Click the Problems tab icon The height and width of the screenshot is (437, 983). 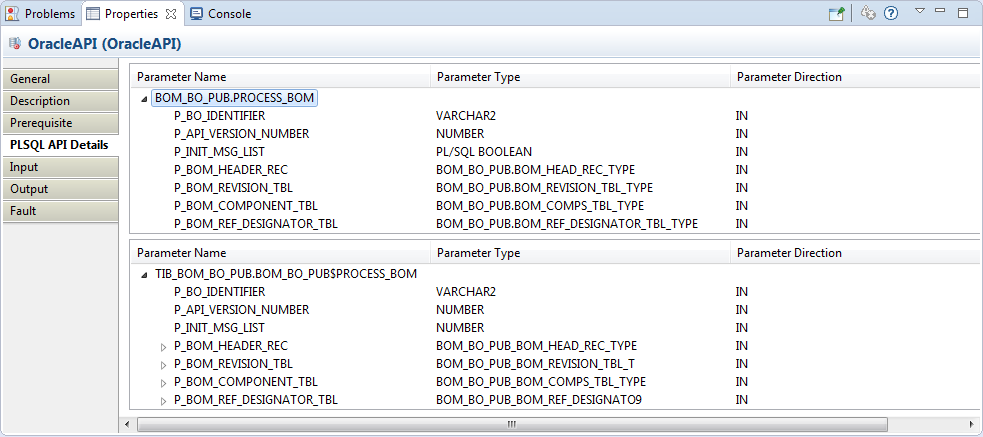click(x=13, y=13)
